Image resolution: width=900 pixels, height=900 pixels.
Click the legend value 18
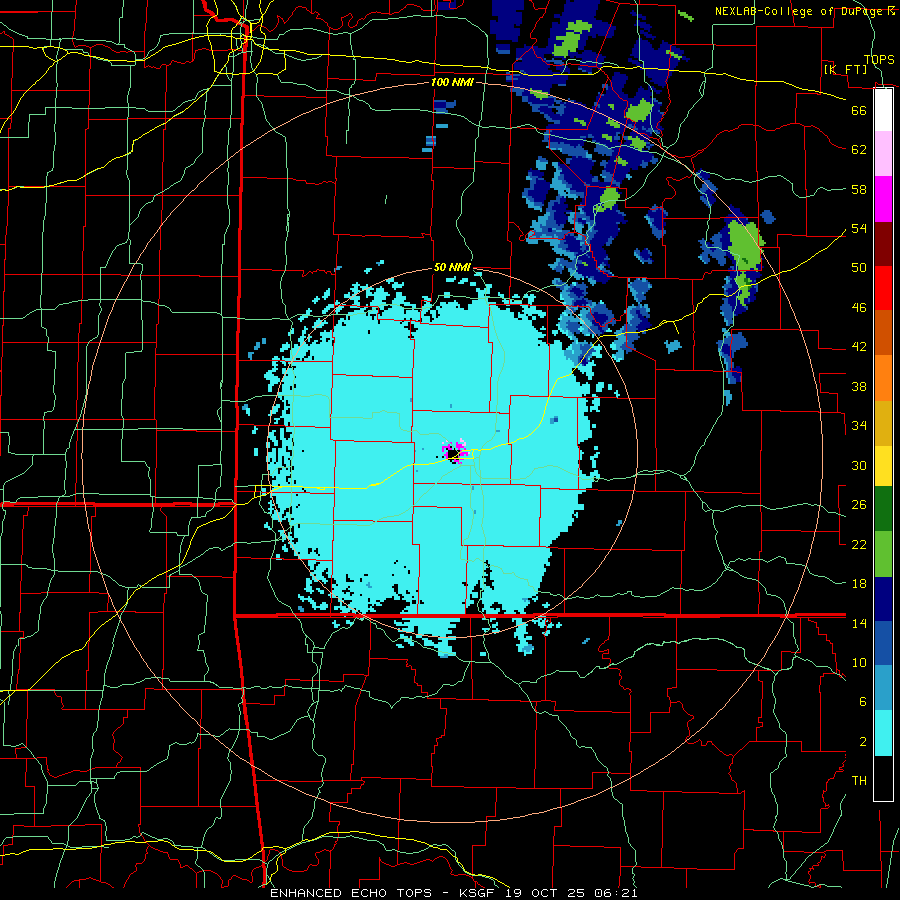click(x=859, y=584)
